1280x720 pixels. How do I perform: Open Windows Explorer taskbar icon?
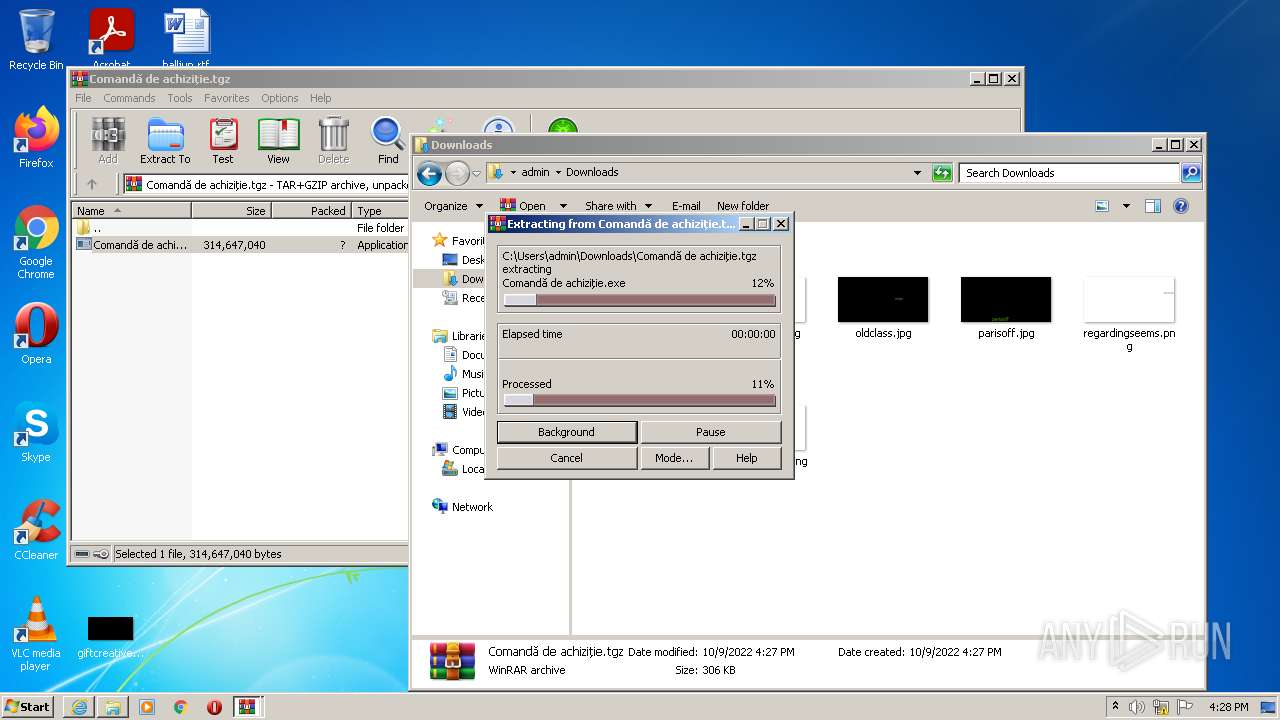click(113, 707)
